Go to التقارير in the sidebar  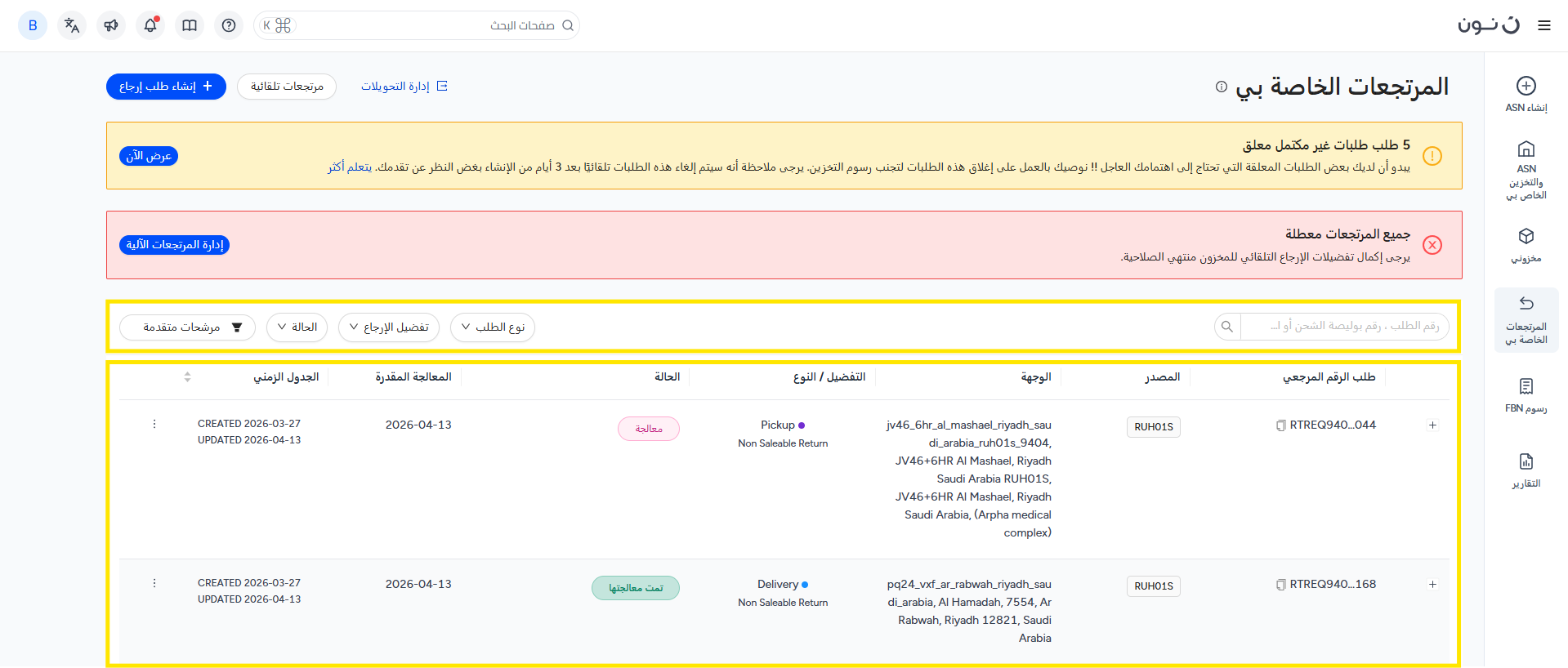click(1526, 470)
